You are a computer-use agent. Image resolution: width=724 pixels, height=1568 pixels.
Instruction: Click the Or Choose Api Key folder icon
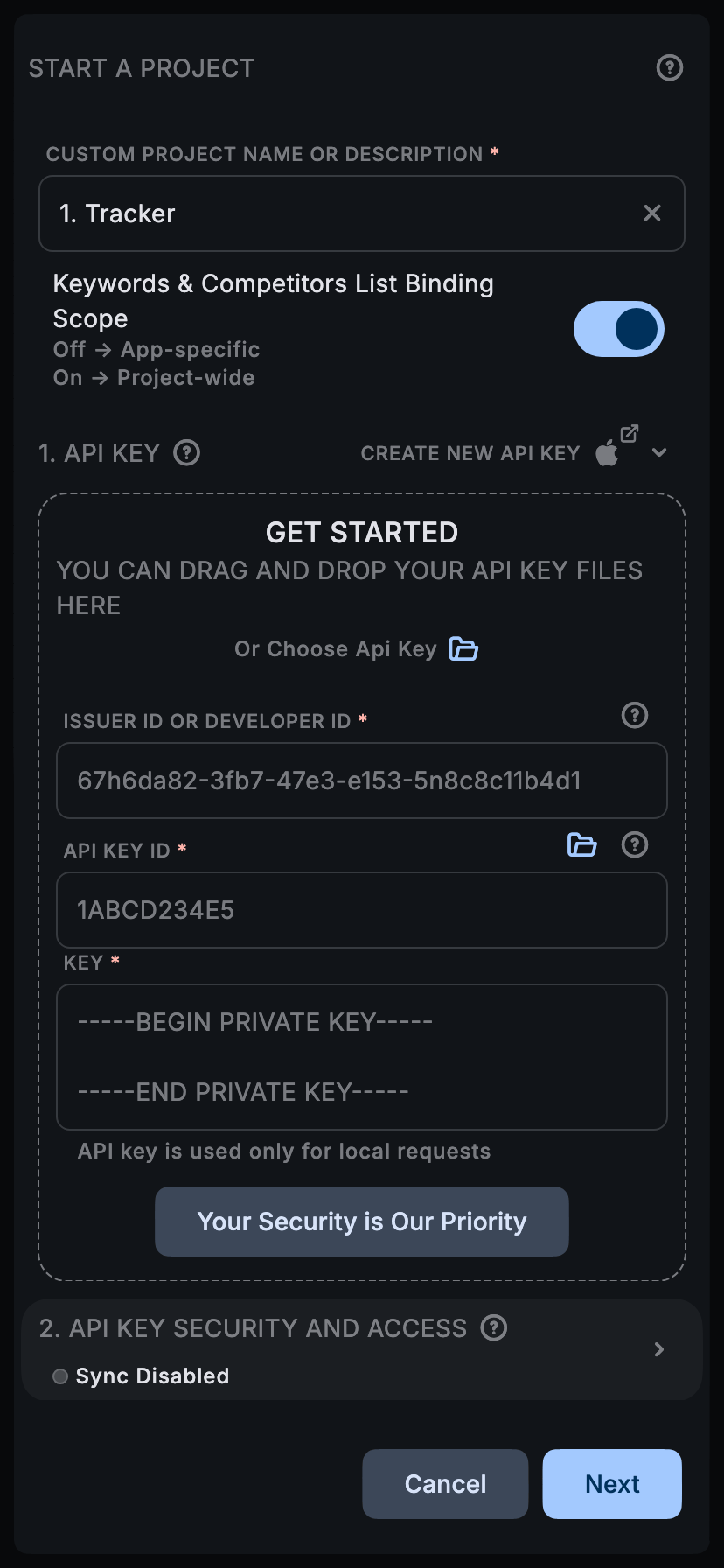point(463,648)
